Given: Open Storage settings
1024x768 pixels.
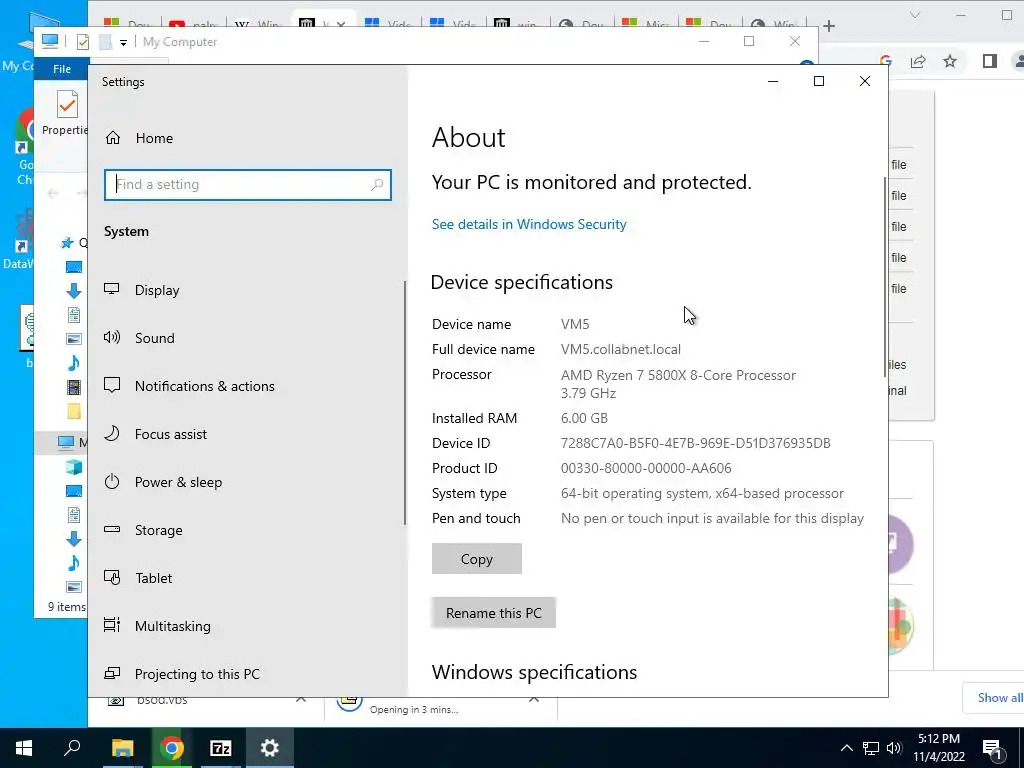Looking at the screenshot, I should click(x=143, y=530).
